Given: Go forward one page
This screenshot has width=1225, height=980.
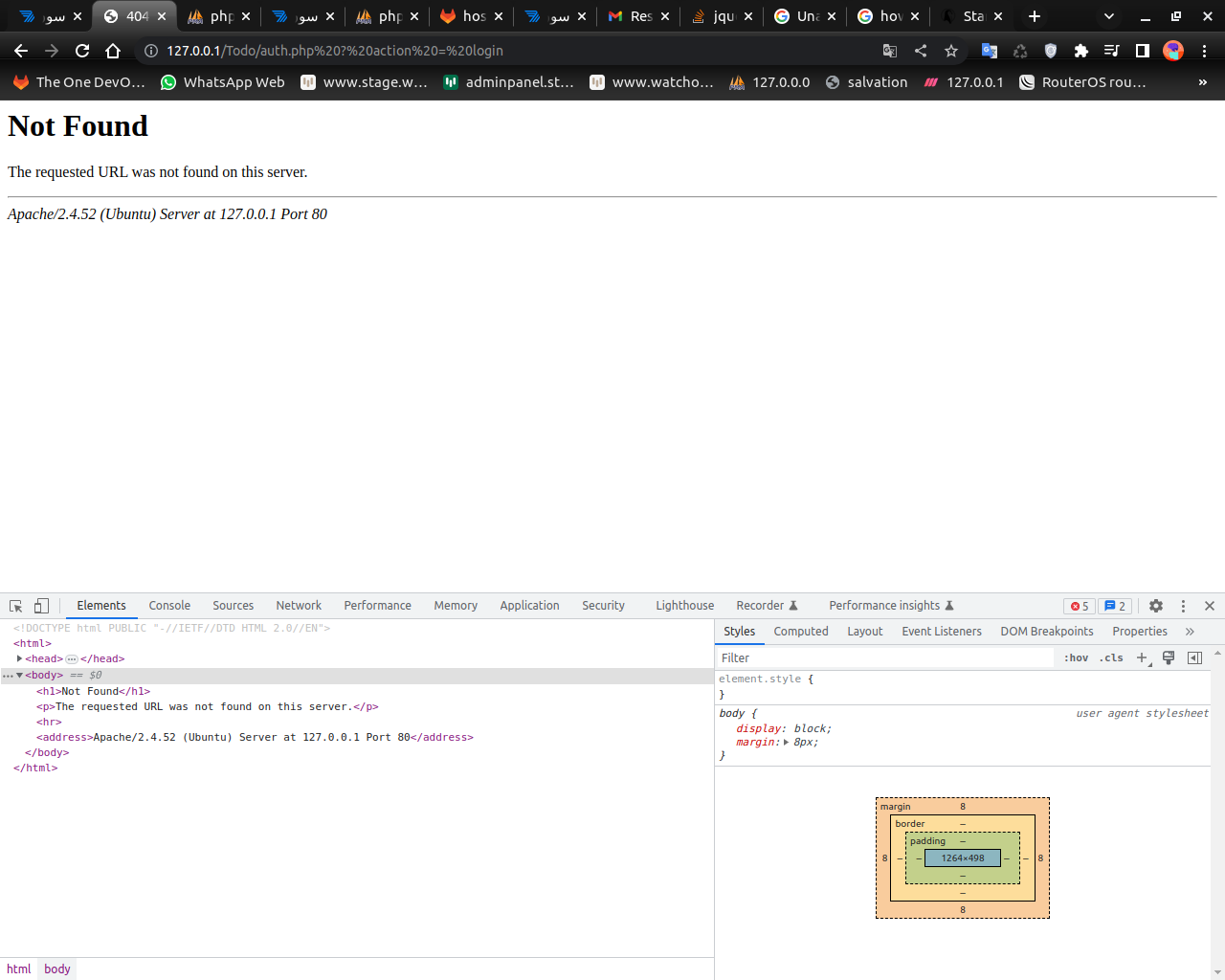Looking at the screenshot, I should click(52, 51).
